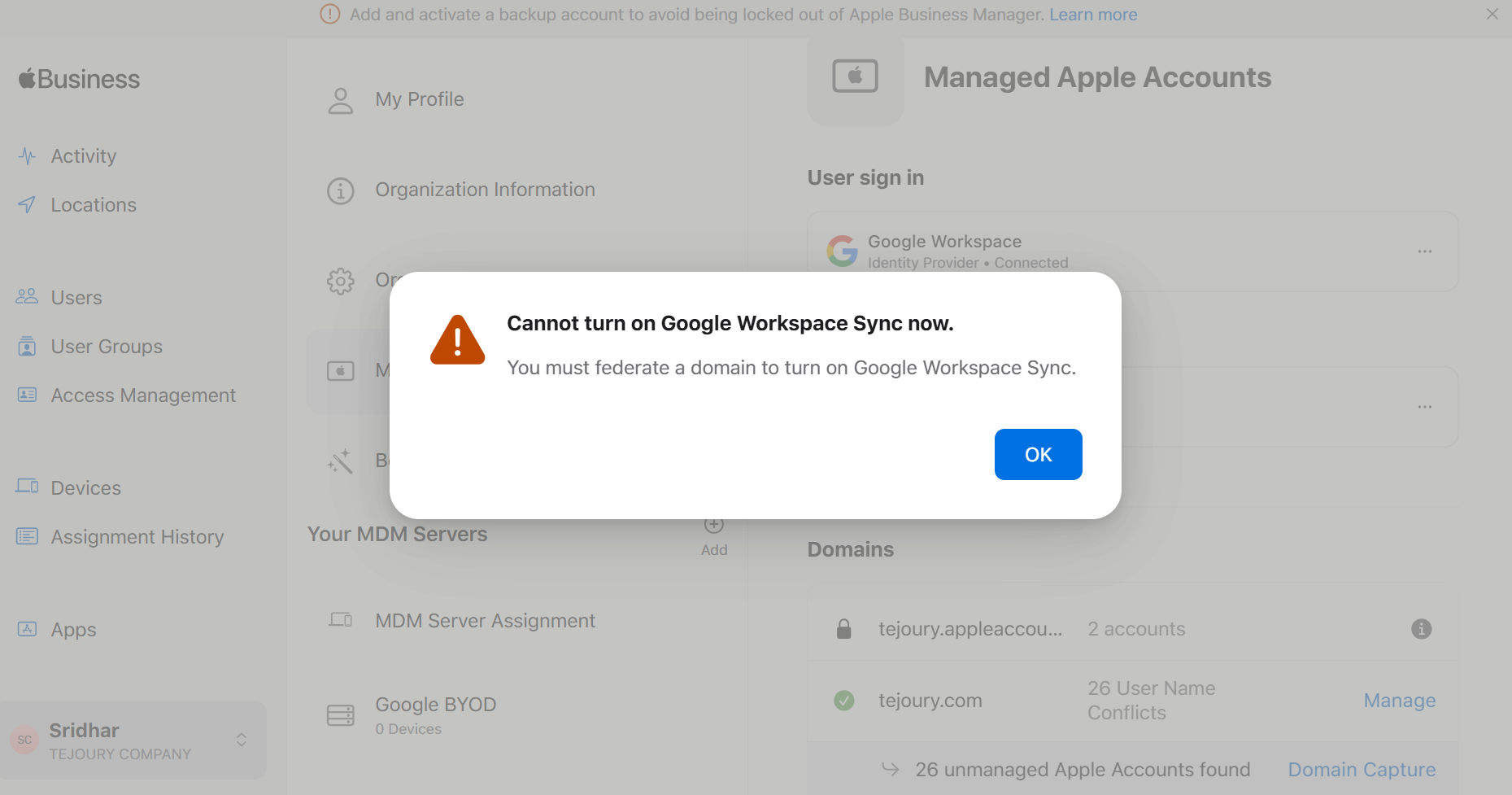Click the Organization Information info icon

(x=341, y=191)
